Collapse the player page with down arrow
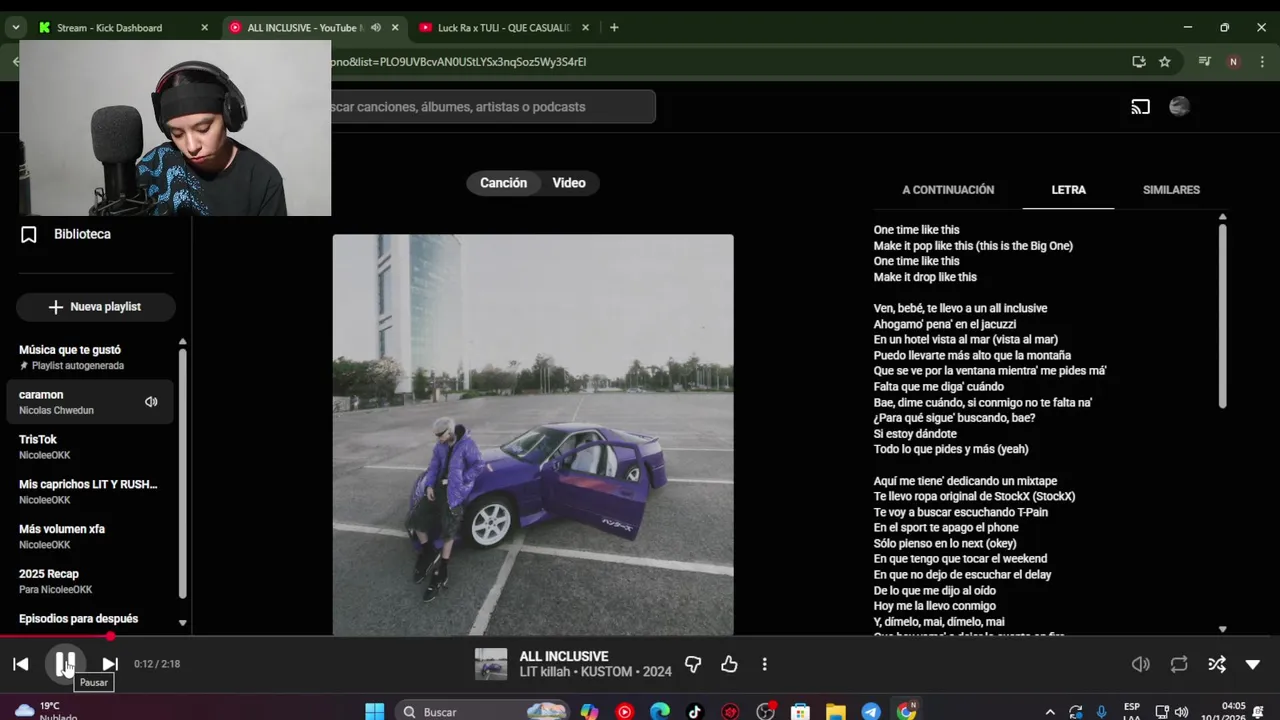 (1253, 664)
